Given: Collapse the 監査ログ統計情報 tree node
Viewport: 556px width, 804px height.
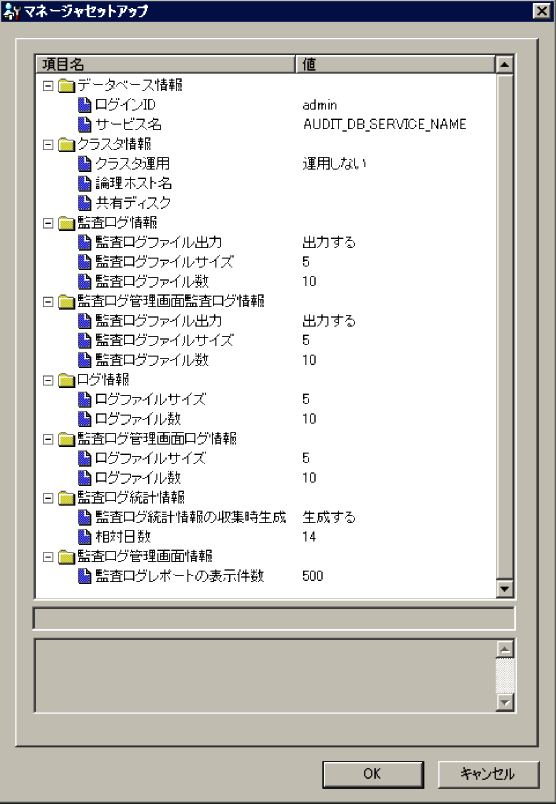Looking at the screenshot, I should [48, 498].
